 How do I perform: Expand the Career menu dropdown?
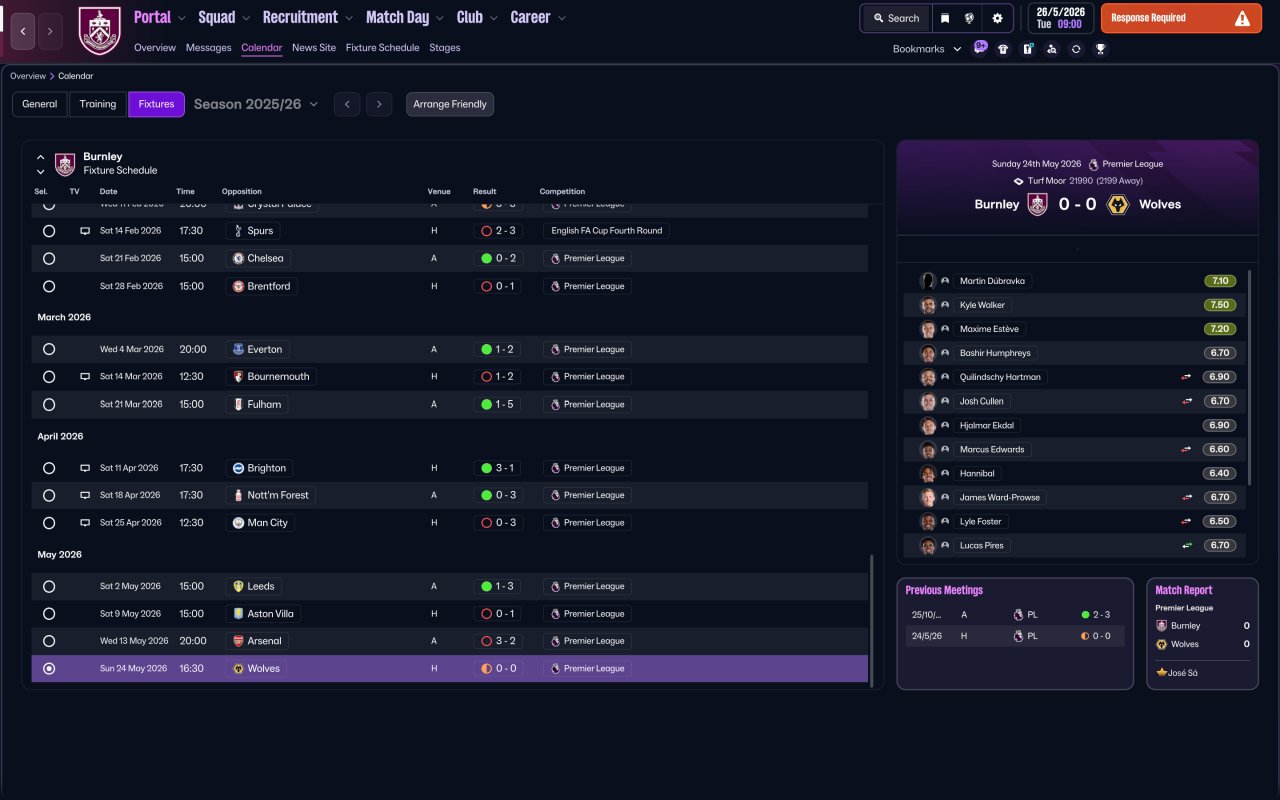click(562, 18)
